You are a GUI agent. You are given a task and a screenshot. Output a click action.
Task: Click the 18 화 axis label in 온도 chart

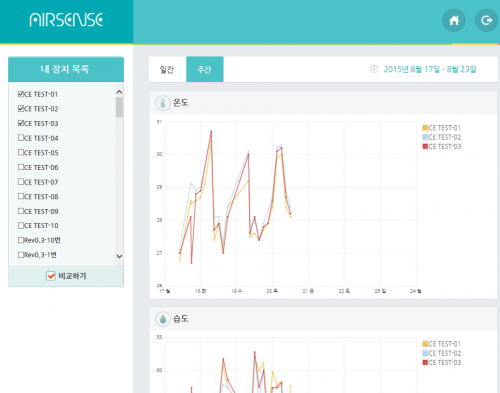(x=201, y=291)
